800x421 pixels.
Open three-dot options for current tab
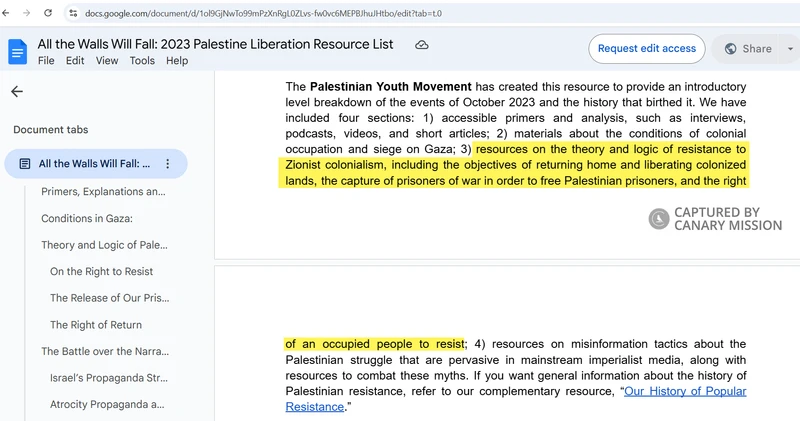[x=167, y=164]
